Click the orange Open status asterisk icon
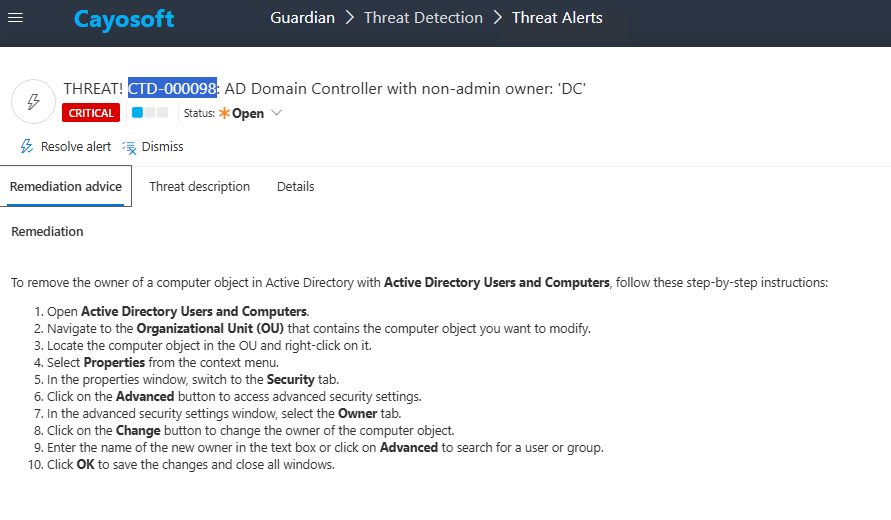 pos(224,113)
